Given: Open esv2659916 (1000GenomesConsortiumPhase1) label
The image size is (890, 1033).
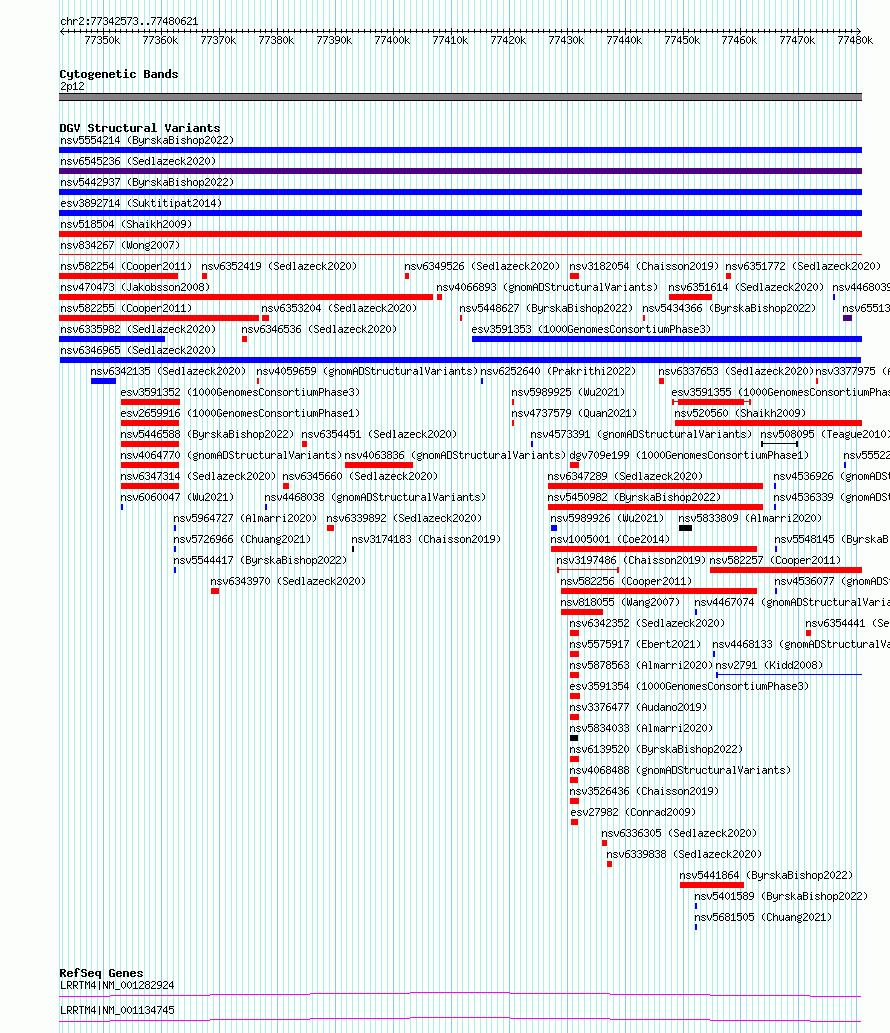Looking at the screenshot, I should 240,414.
